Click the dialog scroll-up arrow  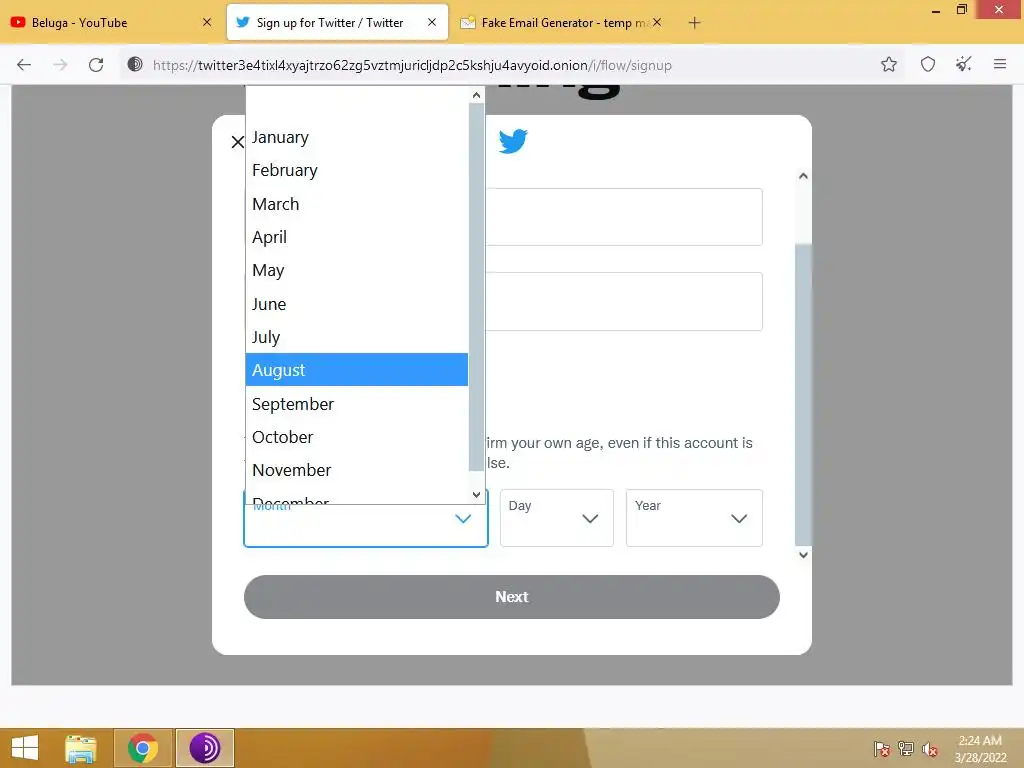click(x=803, y=176)
